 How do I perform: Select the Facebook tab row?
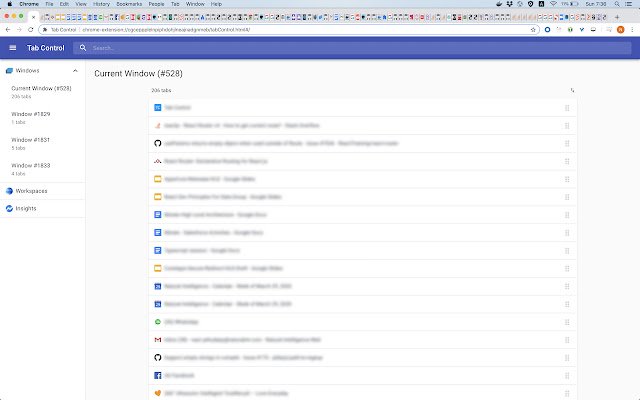362,376
